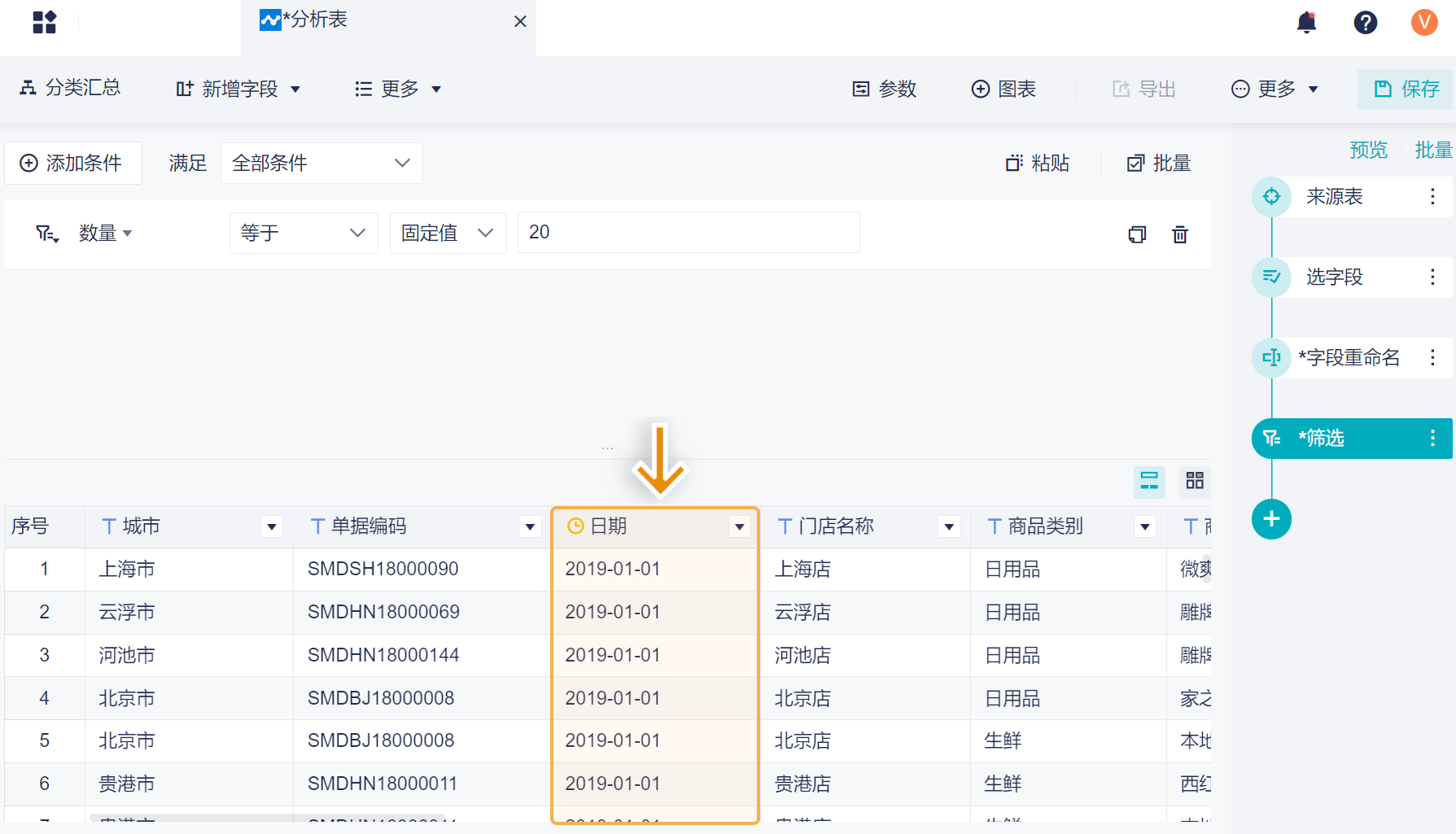Open the 日期 column dropdown arrow

tap(740, 527)
